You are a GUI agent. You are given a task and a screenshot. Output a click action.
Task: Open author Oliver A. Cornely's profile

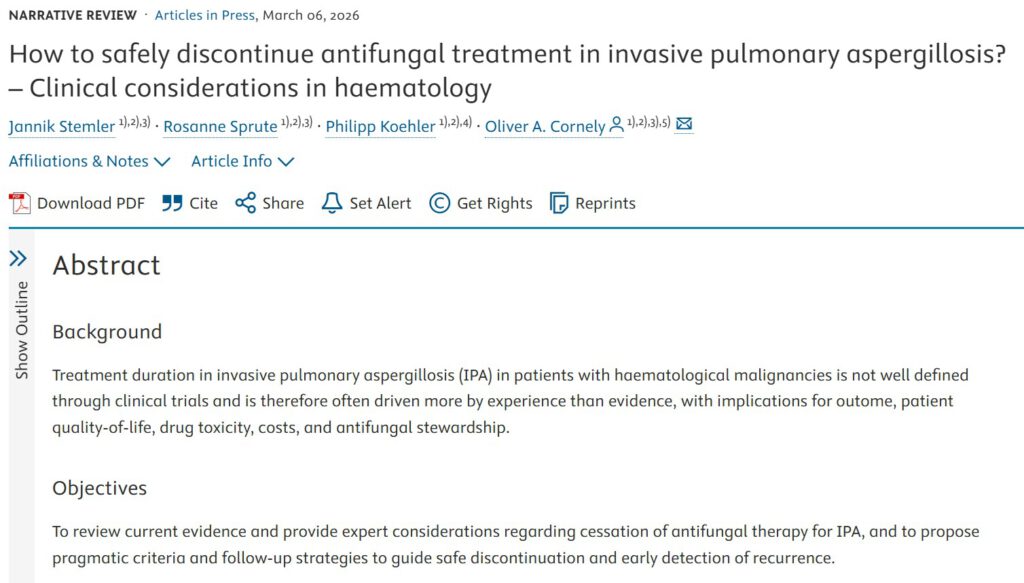point(545,127)
